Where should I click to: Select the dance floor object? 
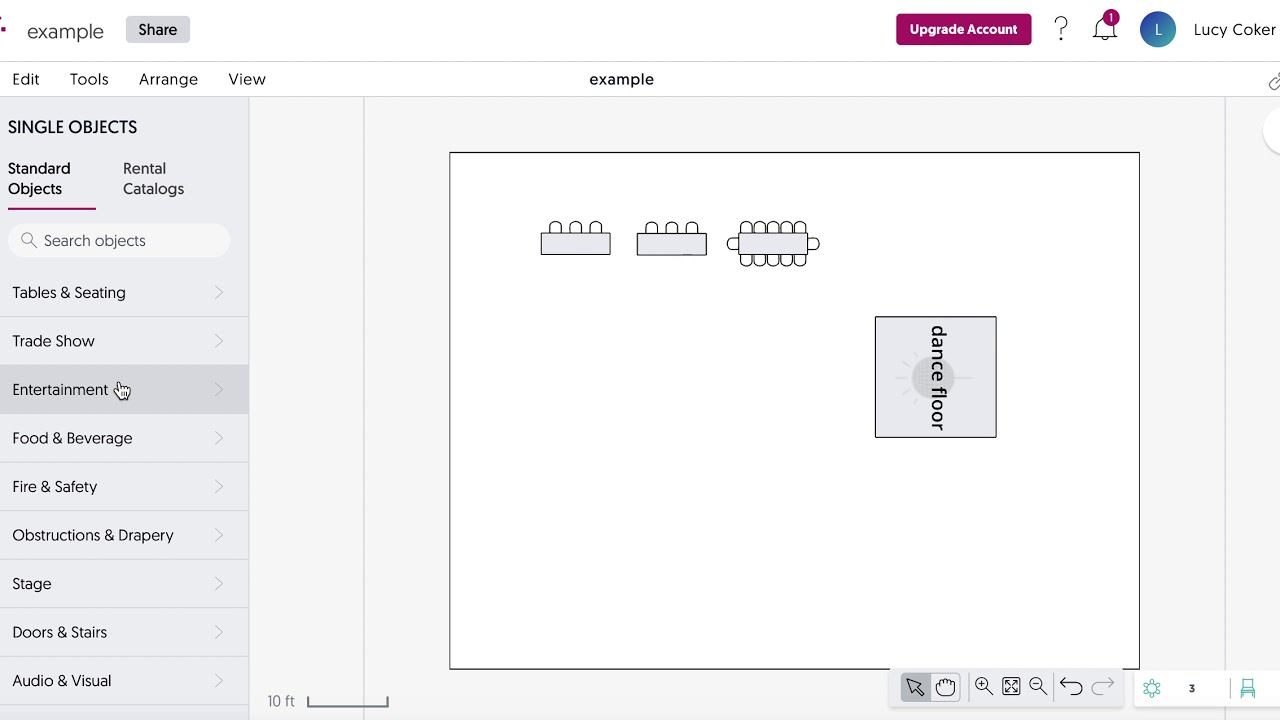click(x=935, y=377)
